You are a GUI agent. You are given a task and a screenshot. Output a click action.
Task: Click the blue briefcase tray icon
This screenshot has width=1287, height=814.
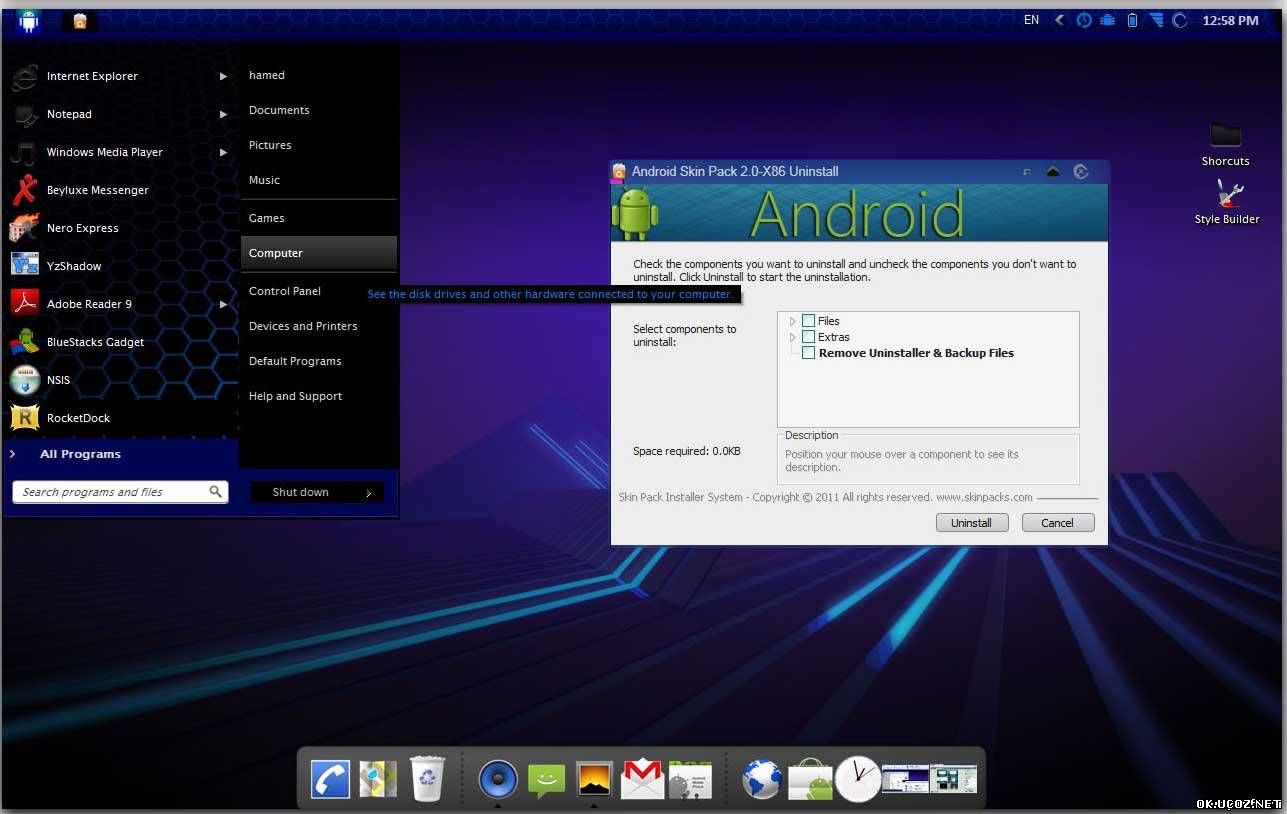coord(1108,20)
